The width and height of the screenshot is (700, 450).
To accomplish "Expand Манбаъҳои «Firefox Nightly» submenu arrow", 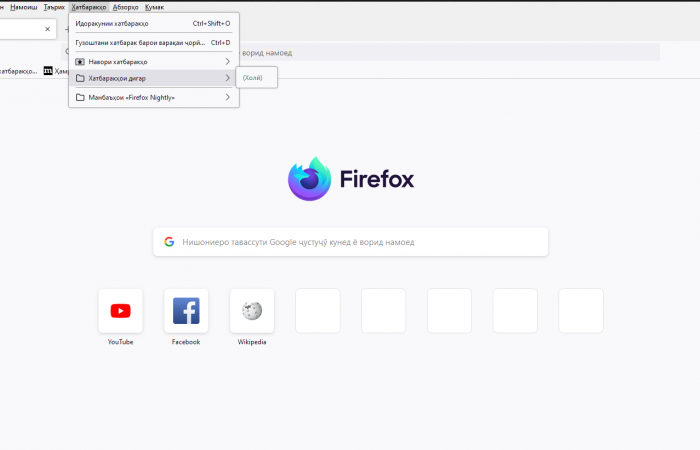I will click(227, 97).
